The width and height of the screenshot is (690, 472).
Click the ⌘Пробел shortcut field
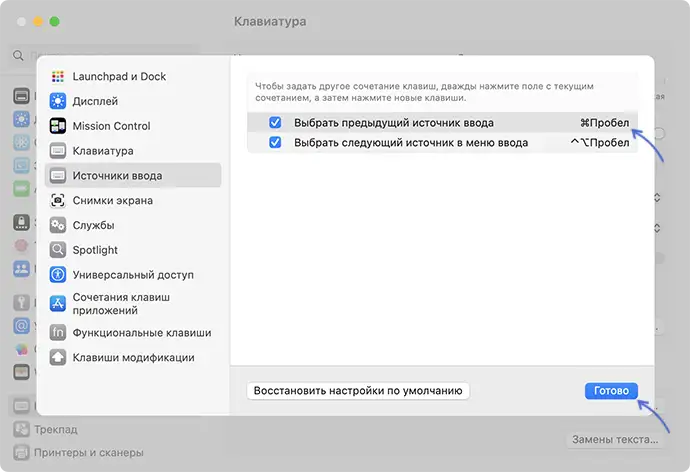point(604,123)
